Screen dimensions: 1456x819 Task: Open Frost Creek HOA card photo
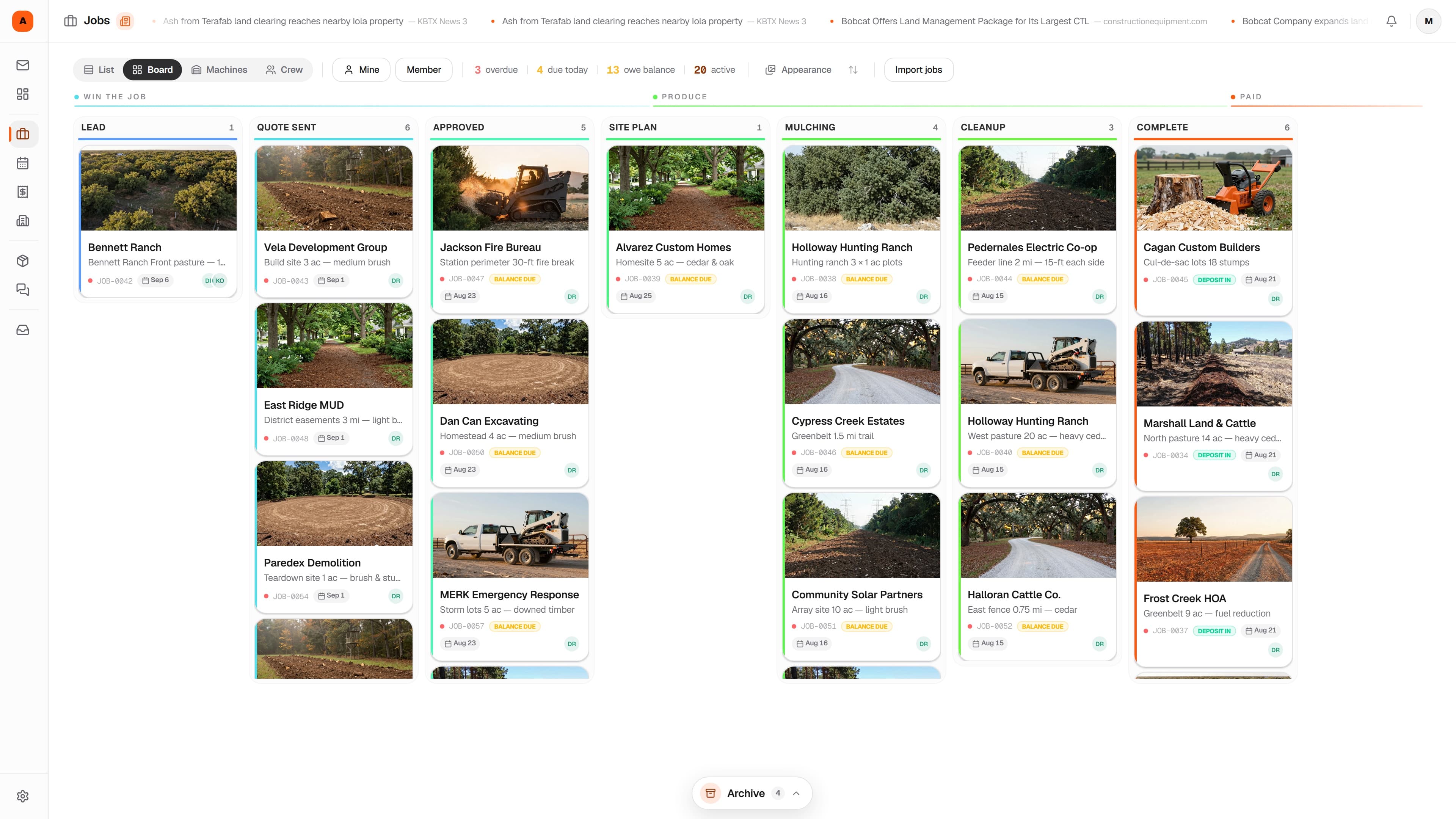(x=1214, y=539)
